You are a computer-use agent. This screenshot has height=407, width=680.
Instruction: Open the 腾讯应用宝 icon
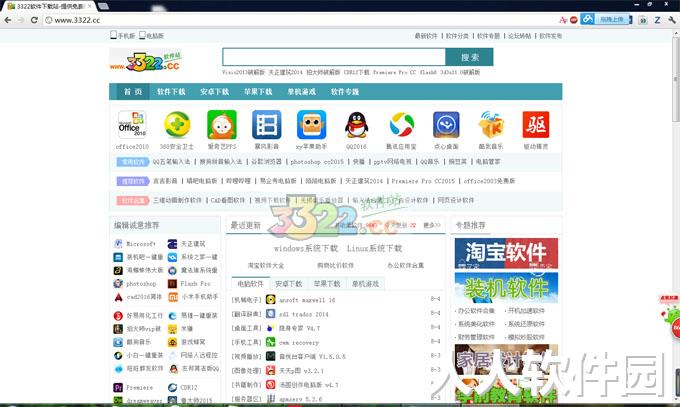(402, 125)
